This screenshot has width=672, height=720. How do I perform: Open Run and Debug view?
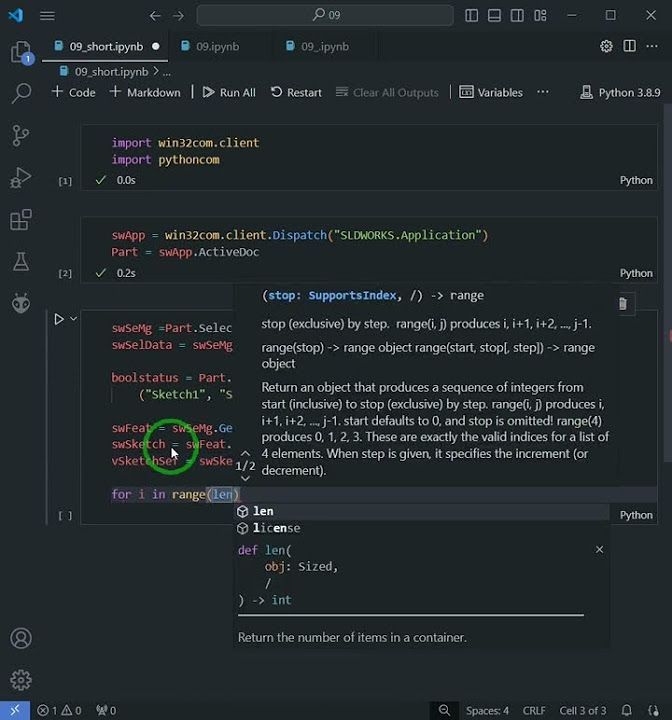[x=21, y=178]
